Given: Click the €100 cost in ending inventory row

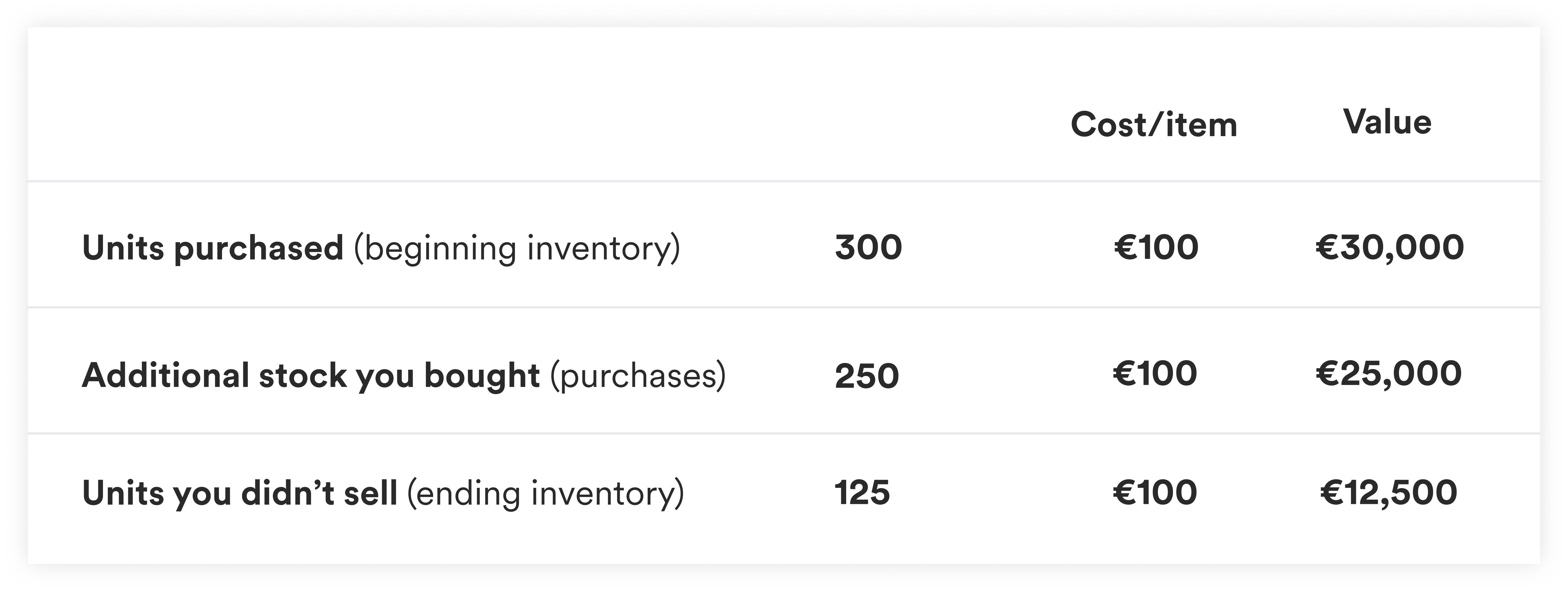Looking at the screenshot, I should pyautogui.click(x=1155, y=492).
